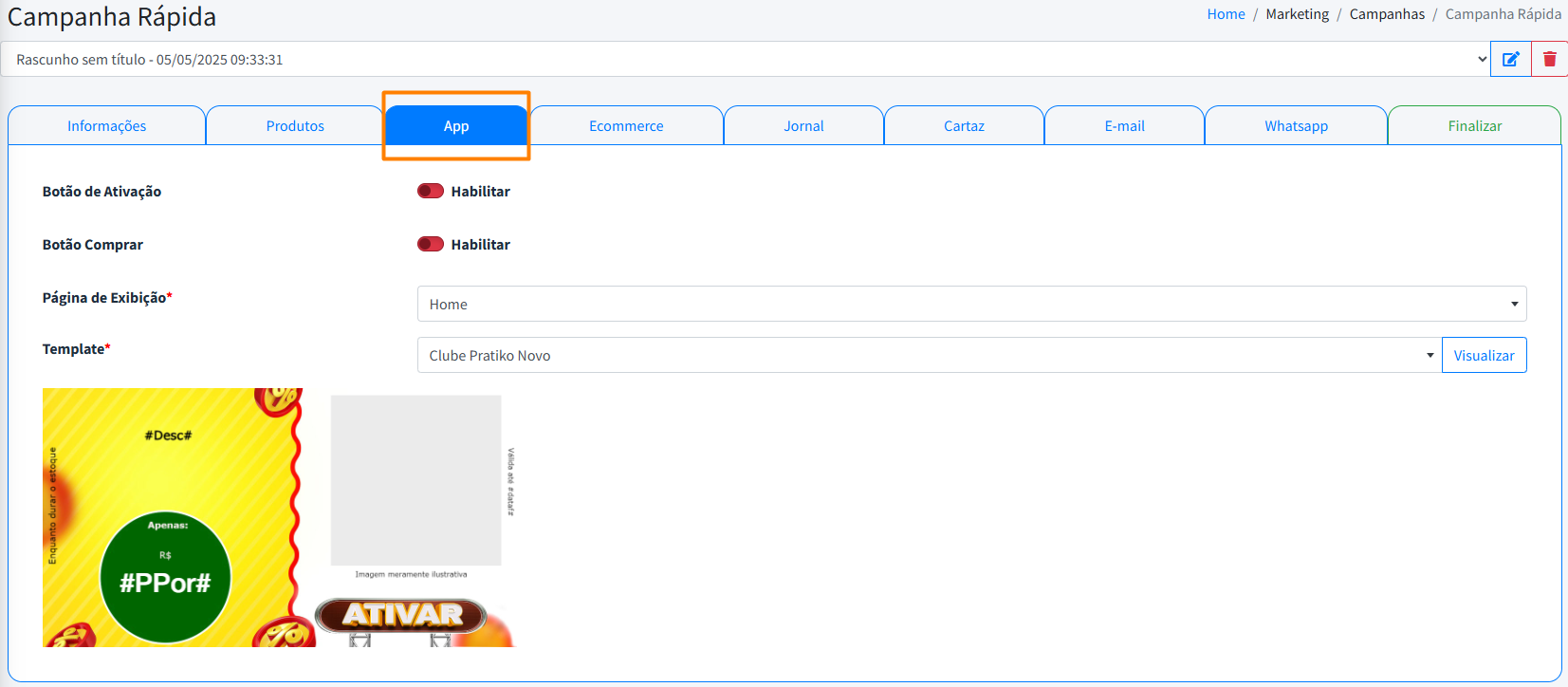Switch to the Informações tab
The height and width of the screenshot is (687, 1568).
pyautogui.click(x=106, y=126)
